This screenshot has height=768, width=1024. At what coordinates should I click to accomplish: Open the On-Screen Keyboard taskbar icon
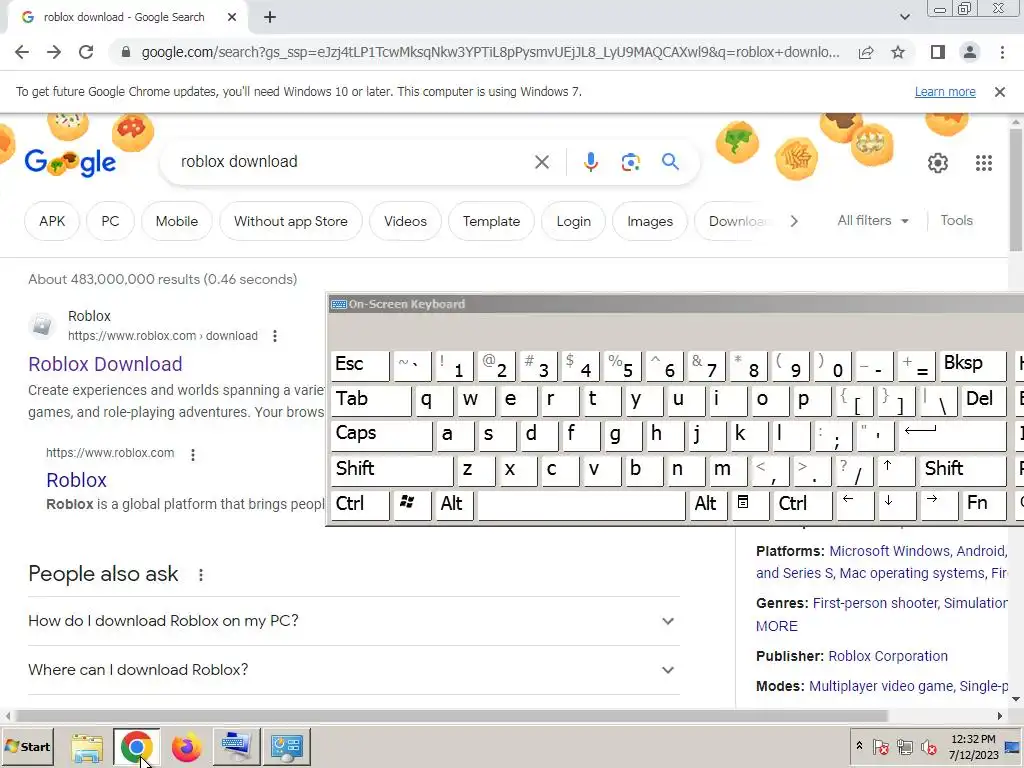(237, 747)
